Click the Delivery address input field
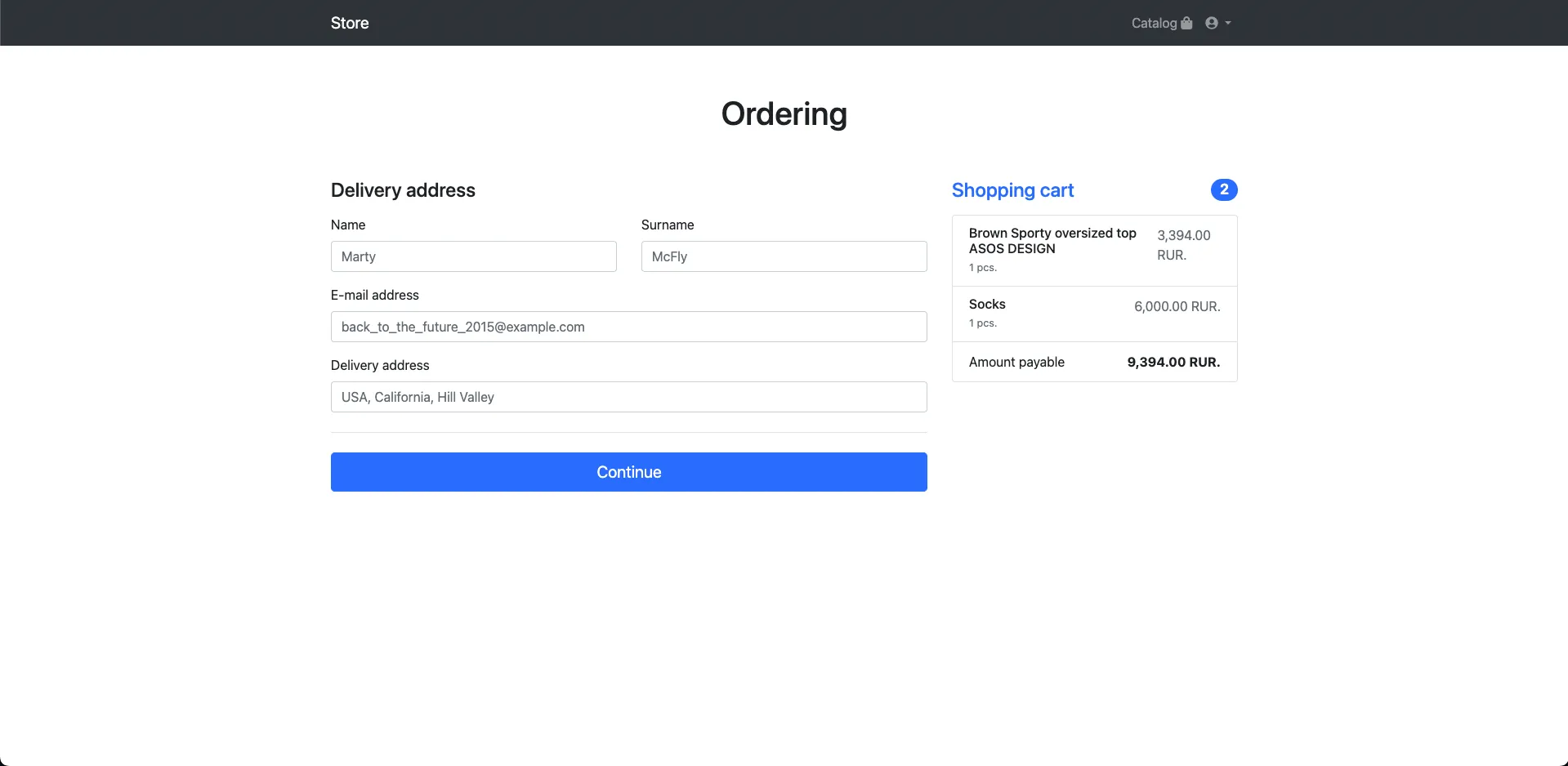The image size is (1568, 766). [x=629, y=397]
